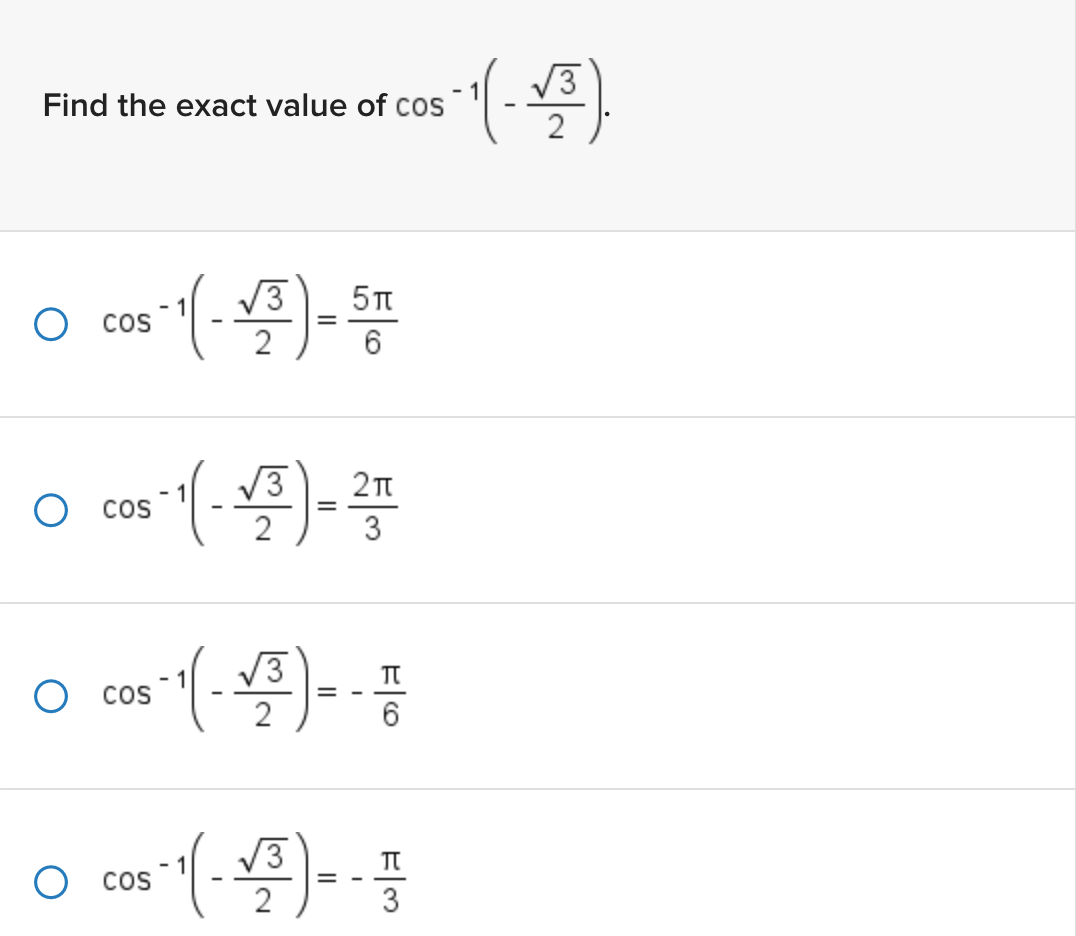The width and height of the screenshot is (1076, 936).
Task: Select the radio button for answer 2π/3
Action: [x=53, y=510]
